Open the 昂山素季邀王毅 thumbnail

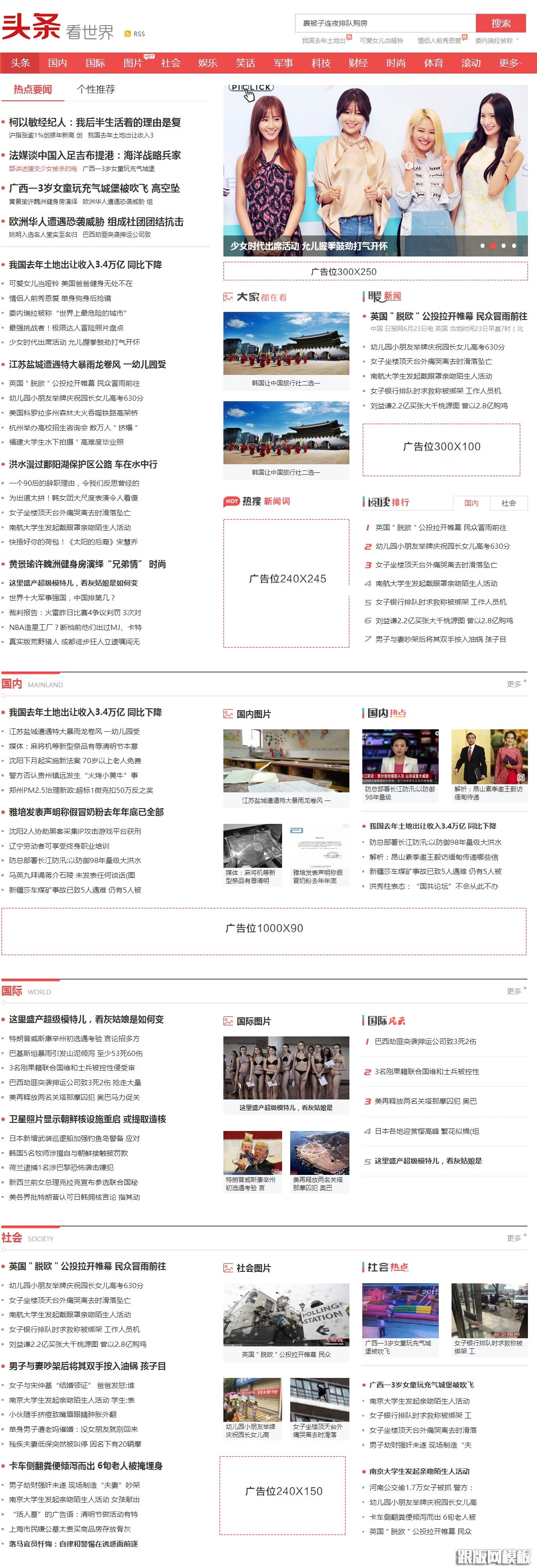(x=490, y=756)
